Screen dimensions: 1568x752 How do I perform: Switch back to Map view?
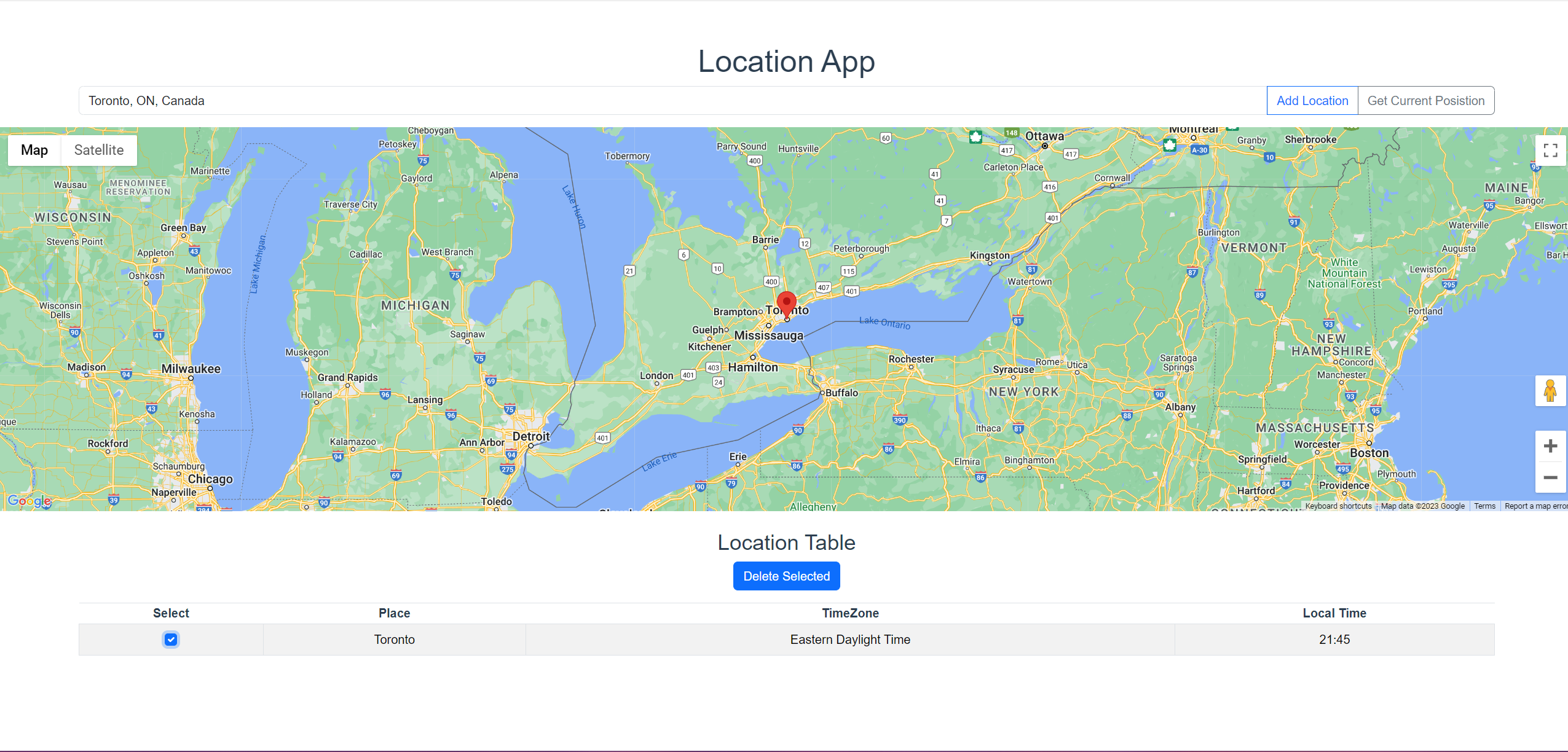click(34, 149)
